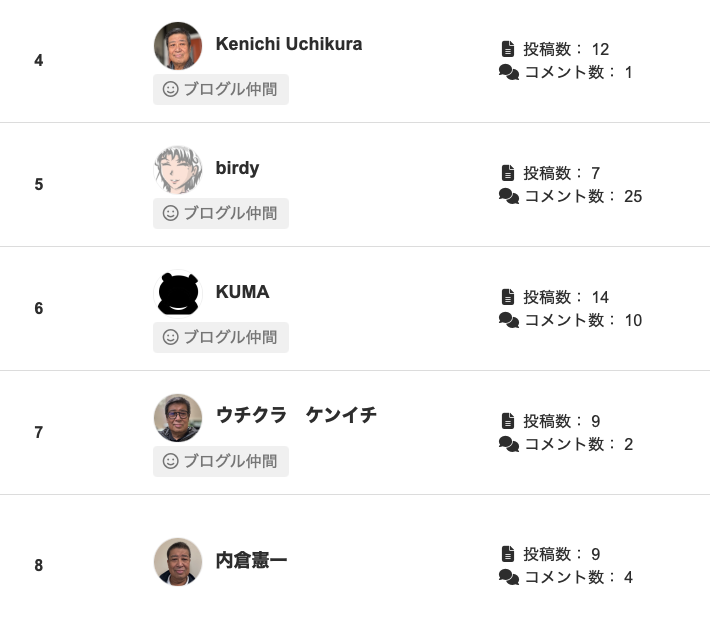The height and width of the screenshot is (634, 710).
Task: Click the post document icon for 内倉憲一
Action: (508, 554)
